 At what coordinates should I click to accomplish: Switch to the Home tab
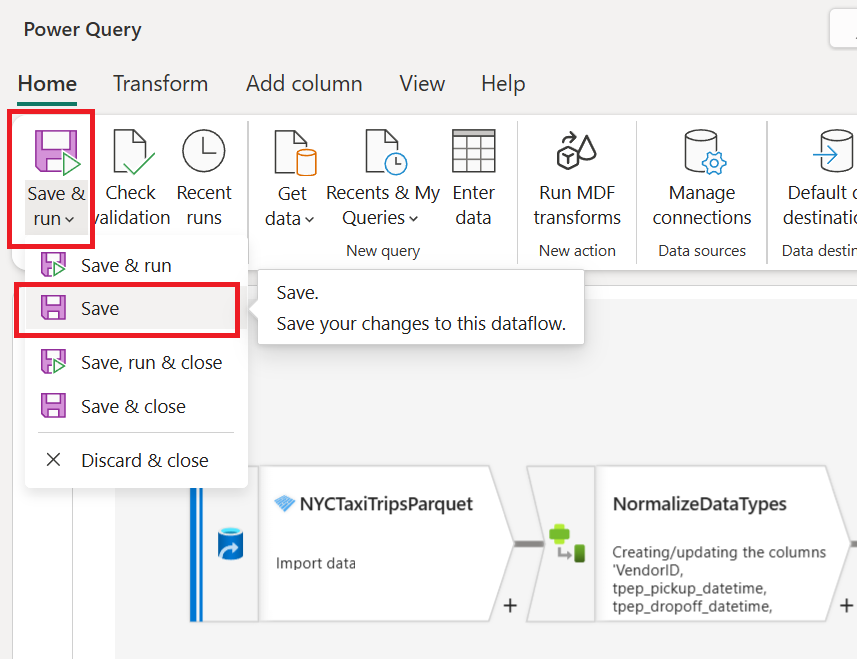click(x=47, y=84)
